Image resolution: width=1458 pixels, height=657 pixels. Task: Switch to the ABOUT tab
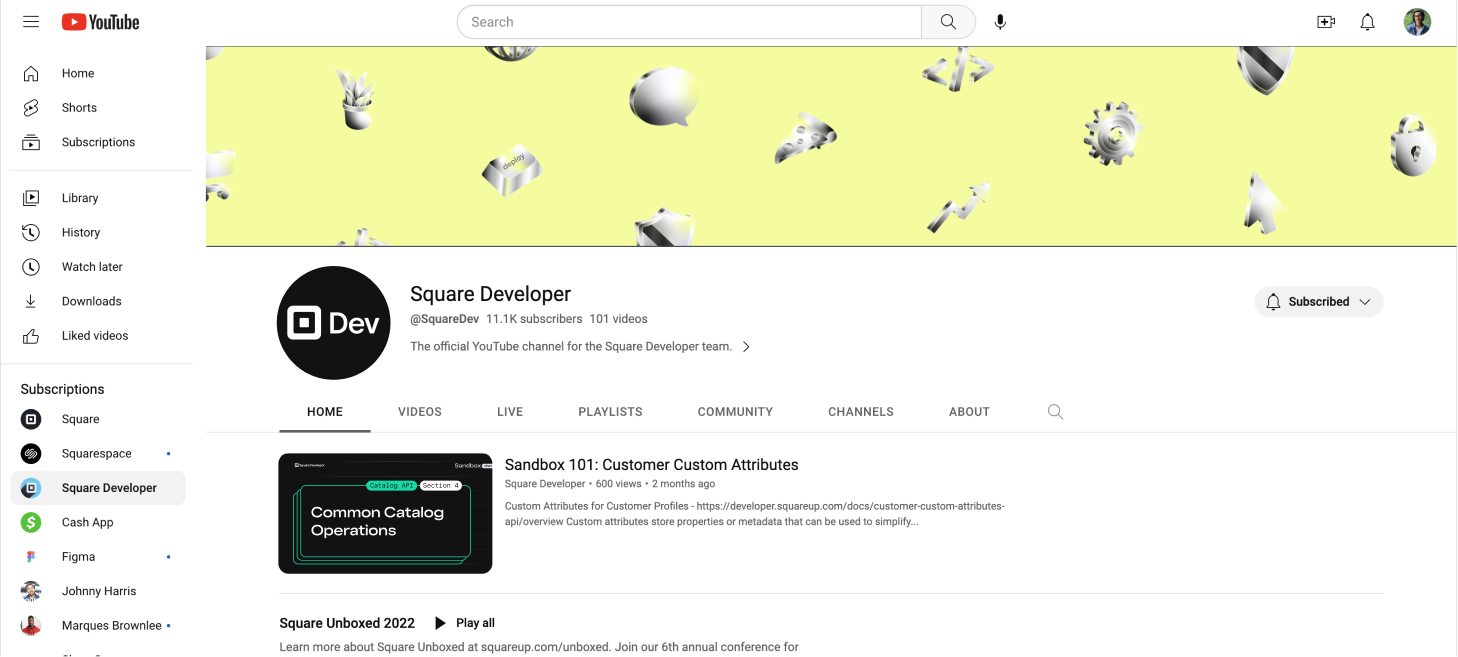point(969,411)
